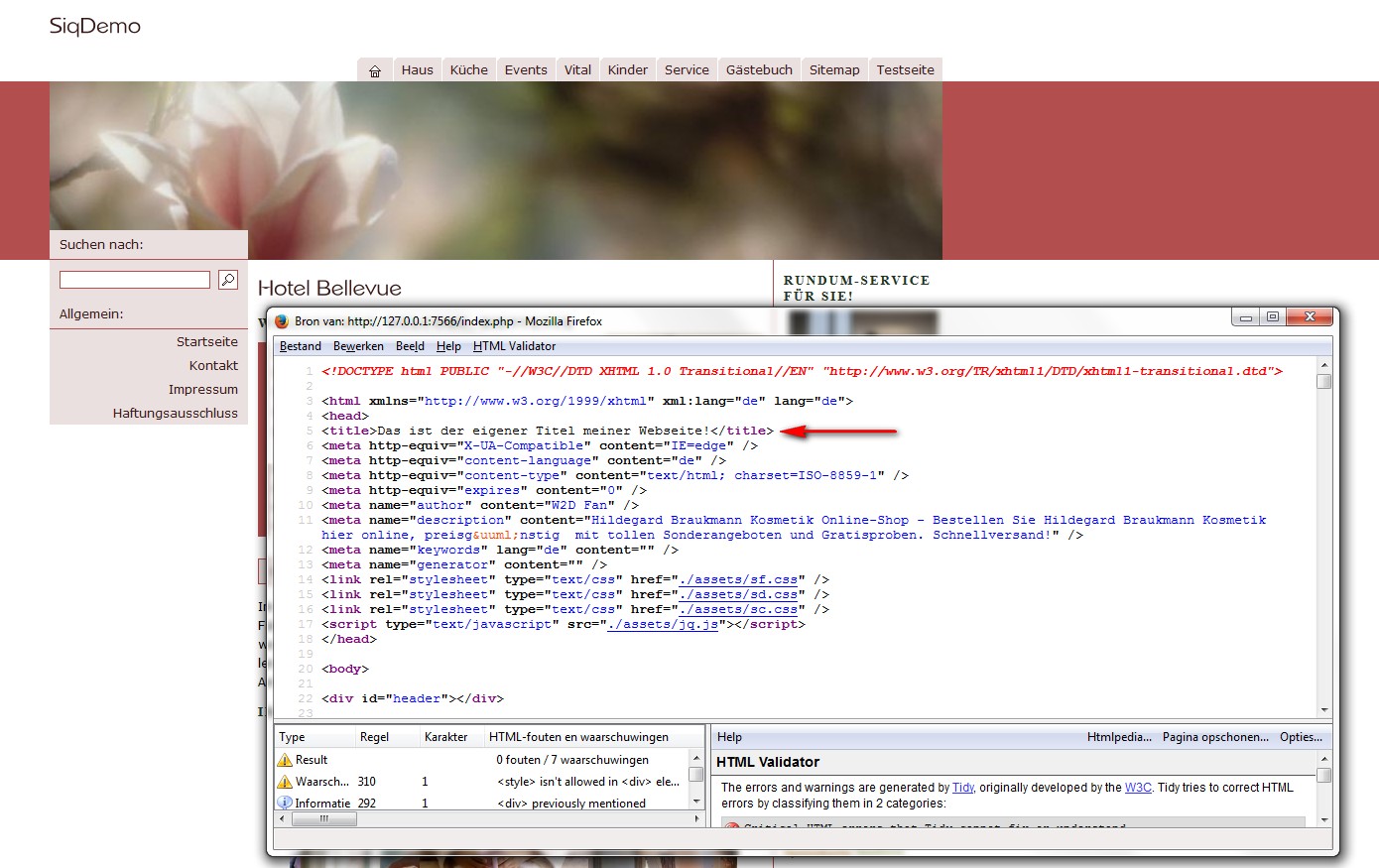The width and height of the screenshot is (1379, 868).
Task: Select the Kinder navigation tab
Action: pyautogui.click(x=628, y=70)
